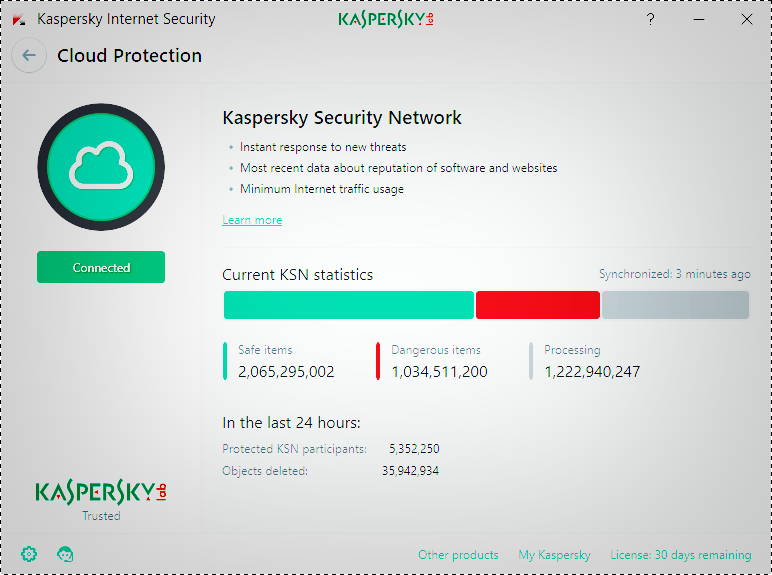This screenshot has height=575, width=772.
Task: Open help with the question mark
Action: [x=651, y=19]
